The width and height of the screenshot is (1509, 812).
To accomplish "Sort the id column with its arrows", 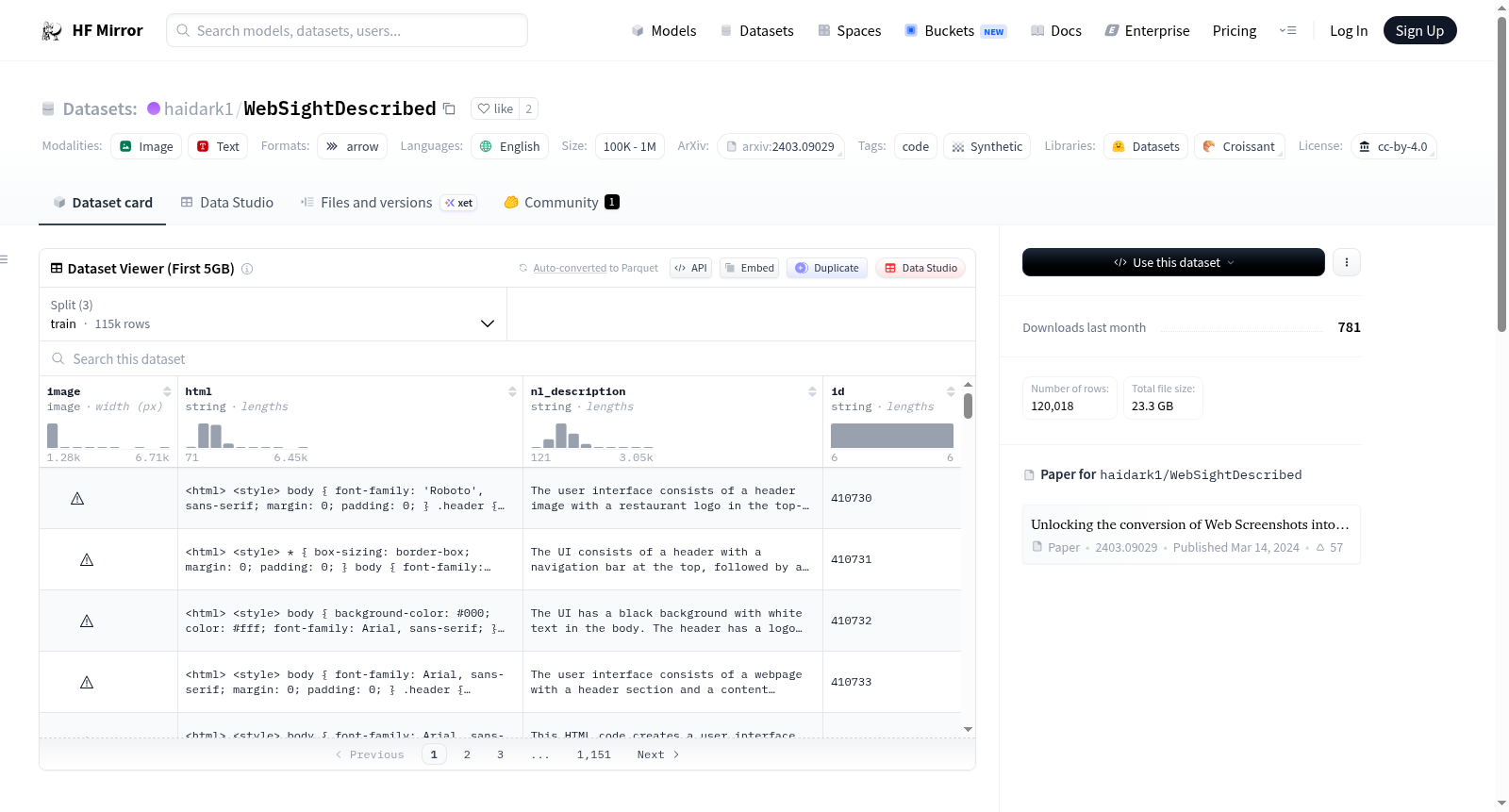I will (x=951, y=391).
